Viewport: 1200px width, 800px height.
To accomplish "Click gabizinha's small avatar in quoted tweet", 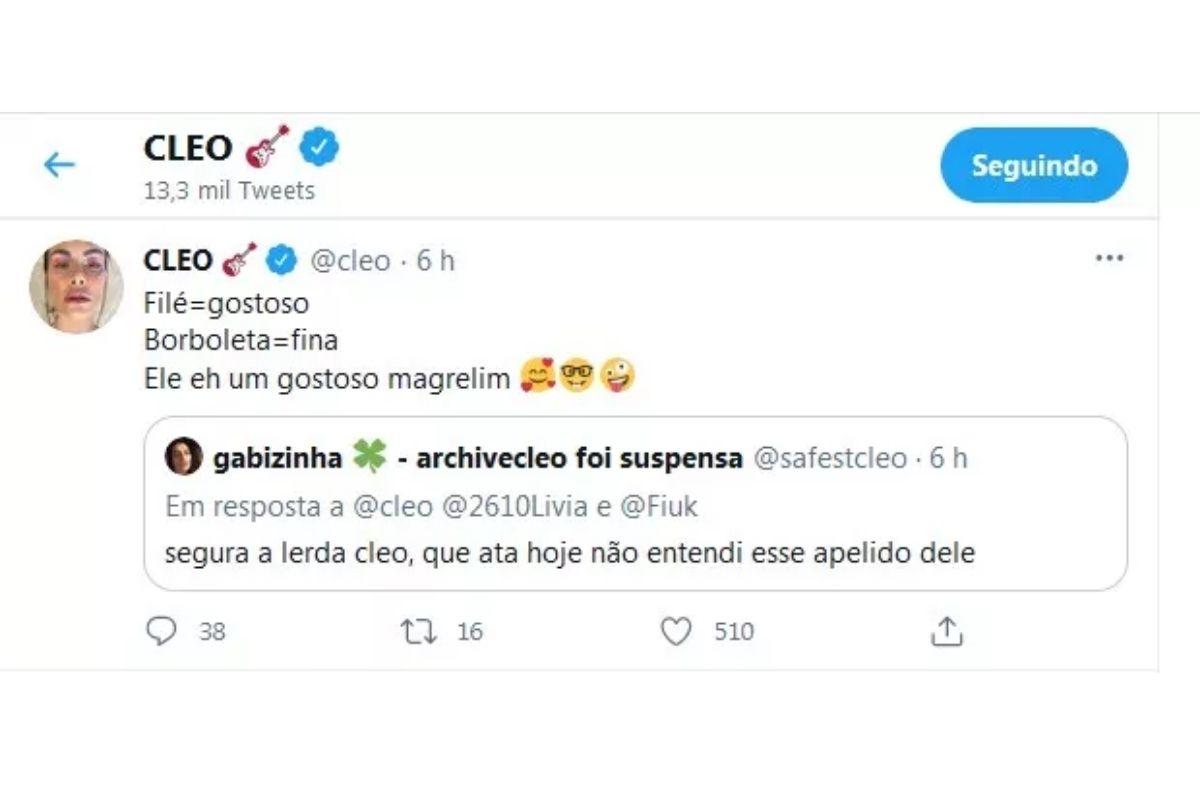I will coord(183,458).
